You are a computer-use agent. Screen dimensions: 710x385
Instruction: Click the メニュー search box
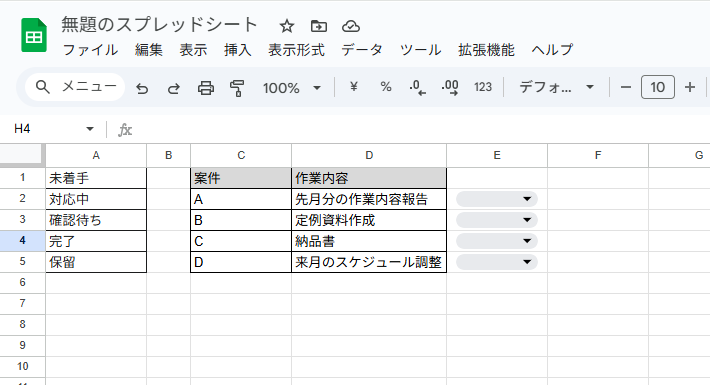pyautogui.click(x=75, y=87)
